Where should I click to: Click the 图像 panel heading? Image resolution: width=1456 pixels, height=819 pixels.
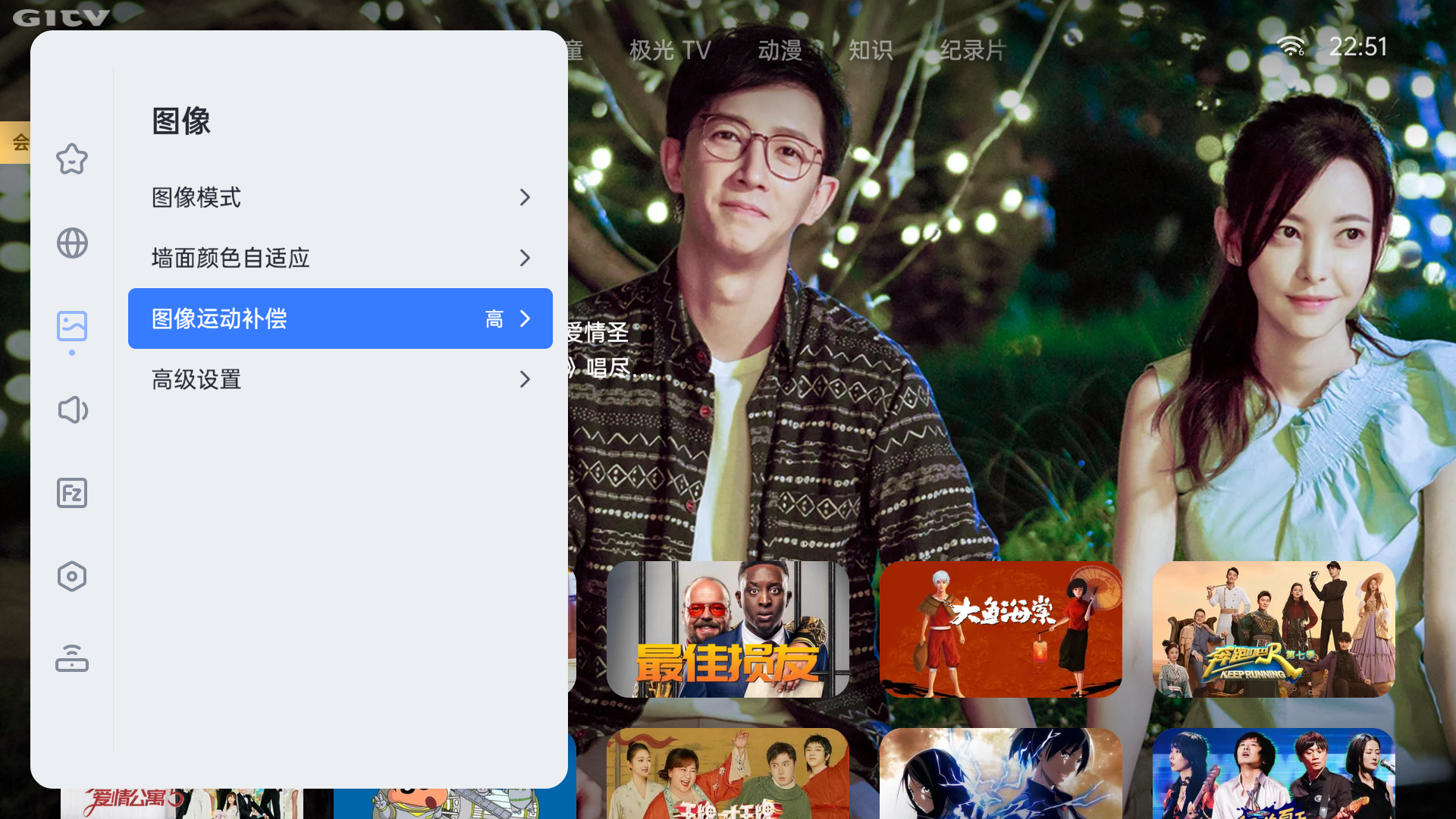181,121
